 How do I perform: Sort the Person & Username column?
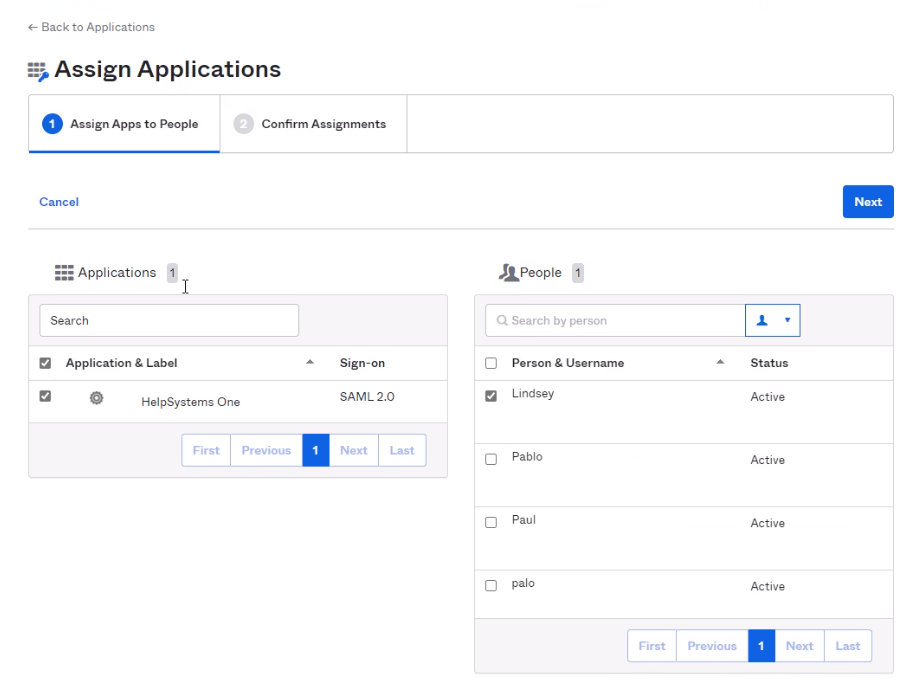[x=720, y=362]
